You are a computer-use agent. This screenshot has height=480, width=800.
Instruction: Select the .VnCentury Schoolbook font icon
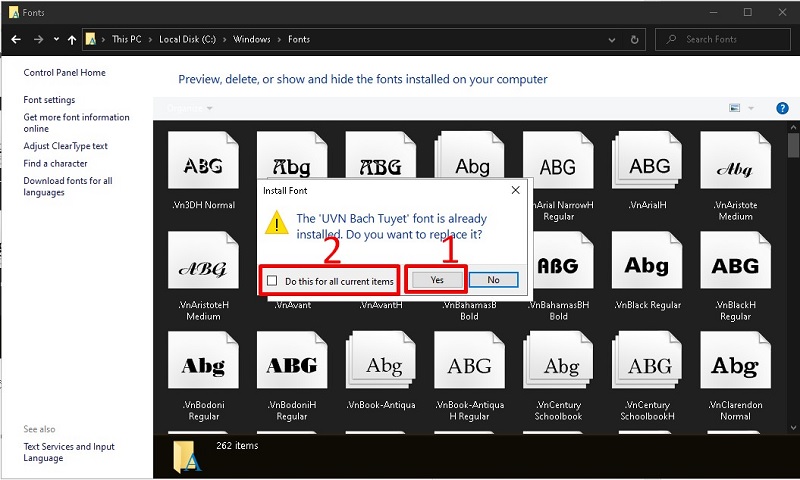point(558,360)
